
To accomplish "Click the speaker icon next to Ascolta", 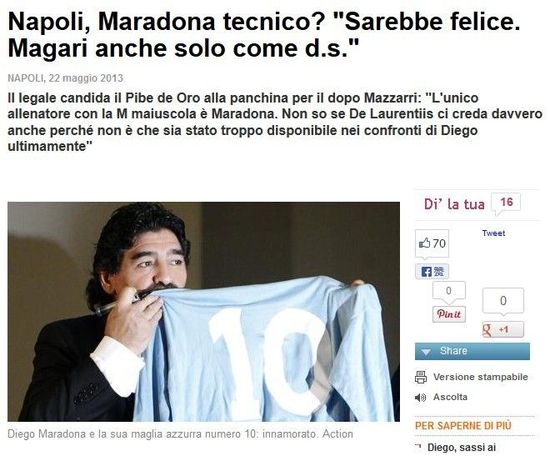I will tap(420, 397).
